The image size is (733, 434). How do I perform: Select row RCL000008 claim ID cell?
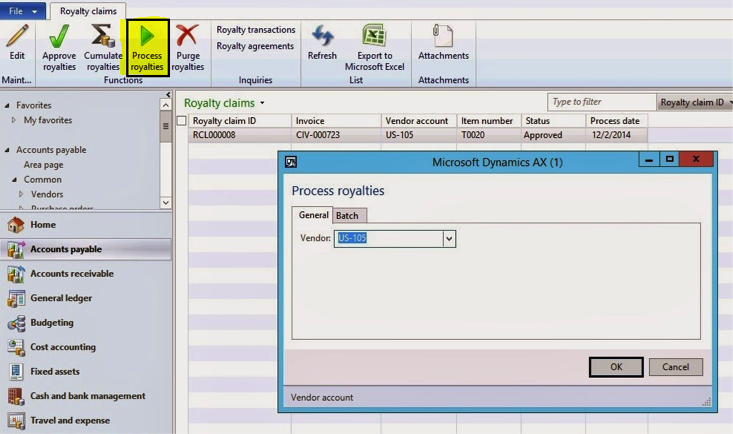(x=240, y=135)
